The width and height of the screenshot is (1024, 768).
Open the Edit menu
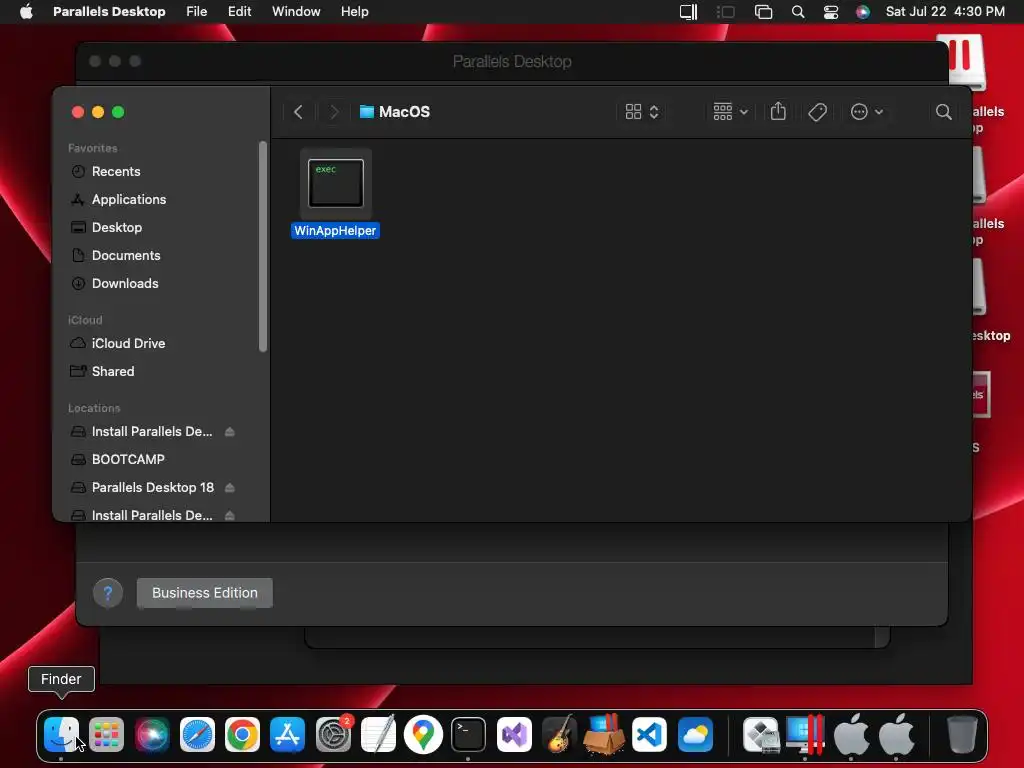click(239, 11)
